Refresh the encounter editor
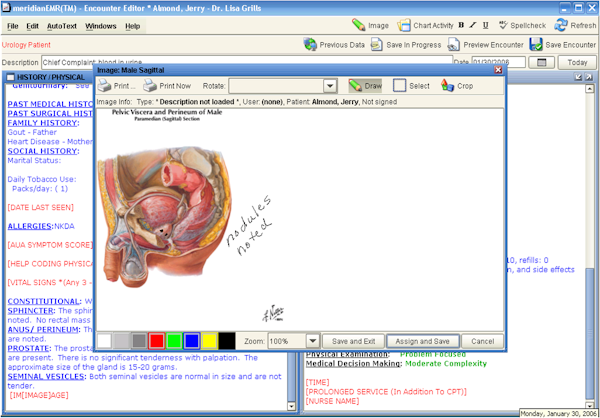 (x=575, y=25)
